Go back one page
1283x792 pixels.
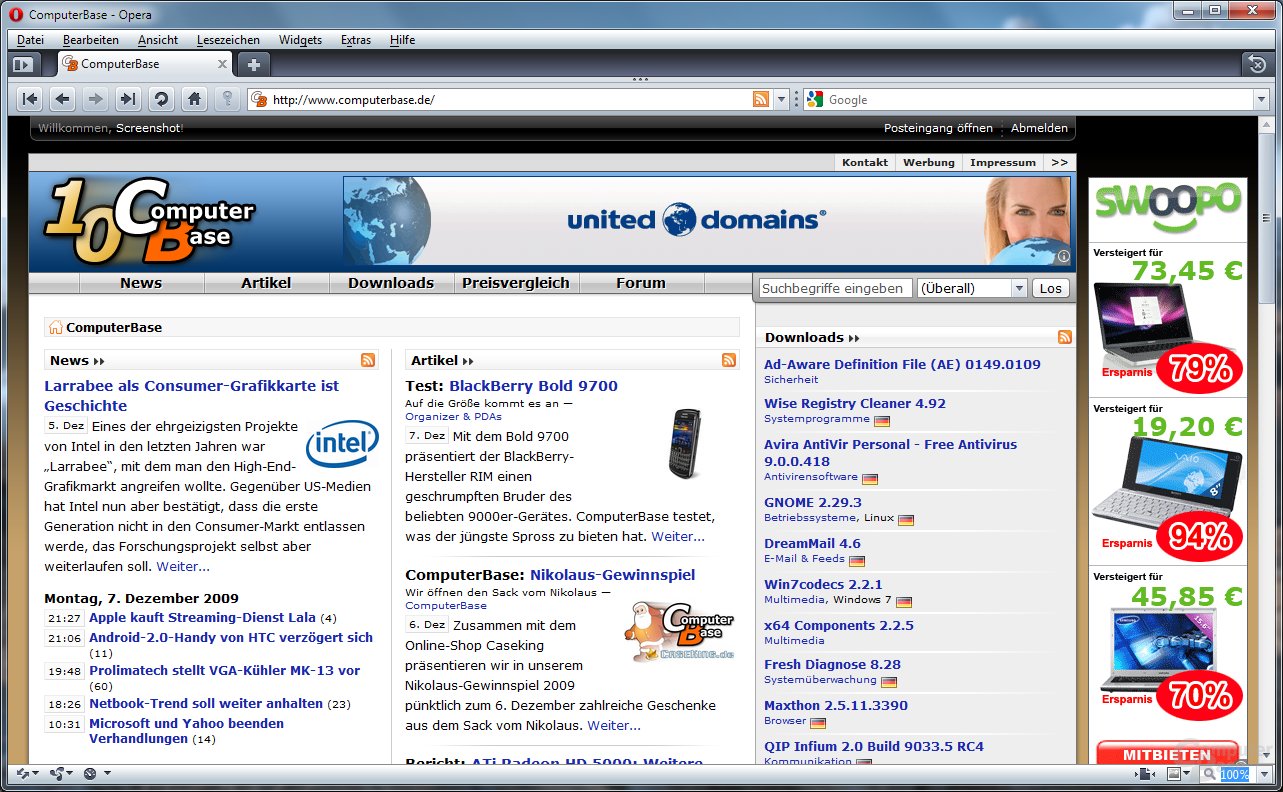point(62,99)
